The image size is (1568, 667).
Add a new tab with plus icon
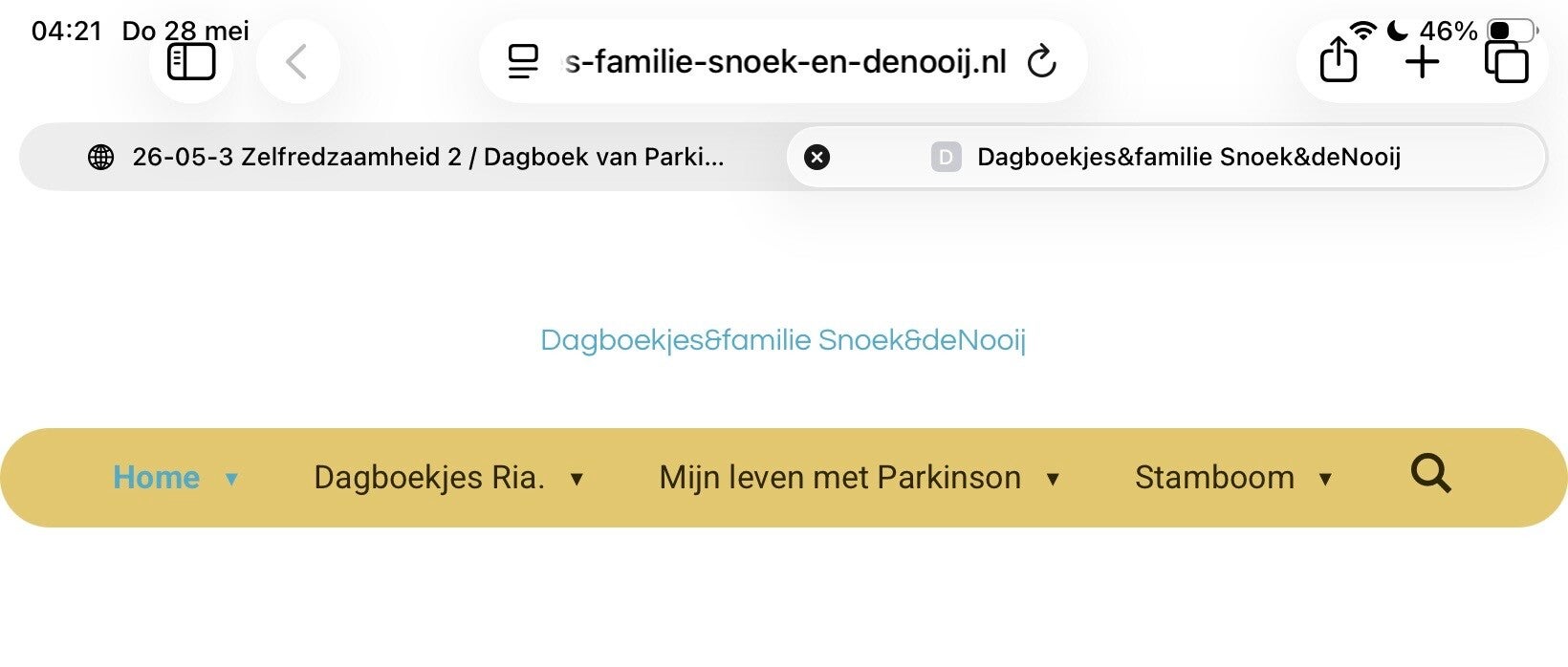pos(1423,62)
